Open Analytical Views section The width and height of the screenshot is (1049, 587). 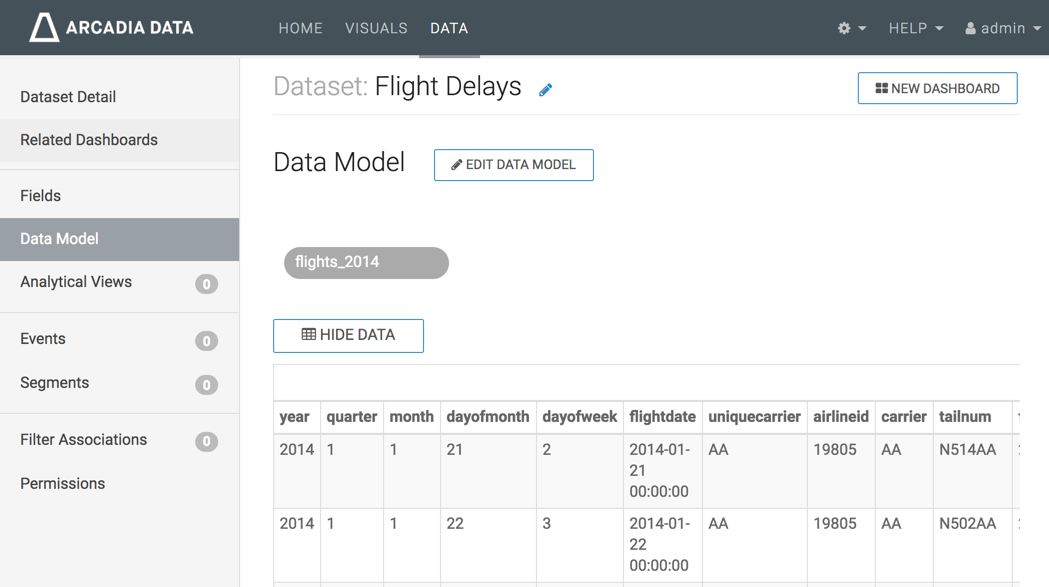[76, 282]
